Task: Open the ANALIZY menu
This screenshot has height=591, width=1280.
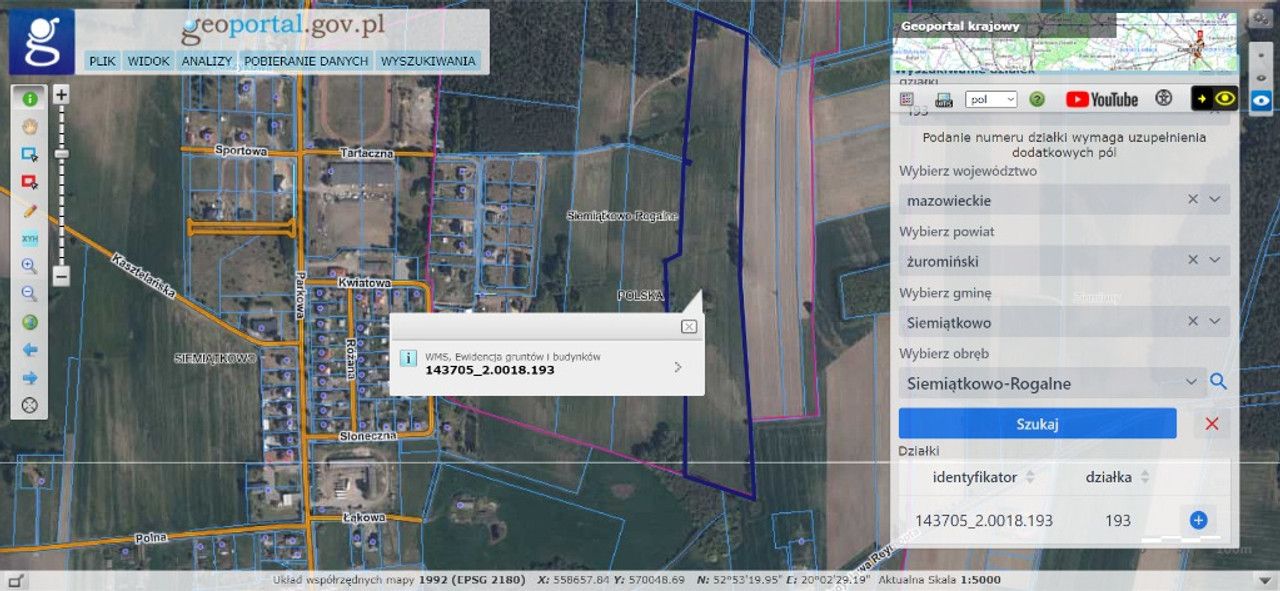Action: click(x=206, y=61)
